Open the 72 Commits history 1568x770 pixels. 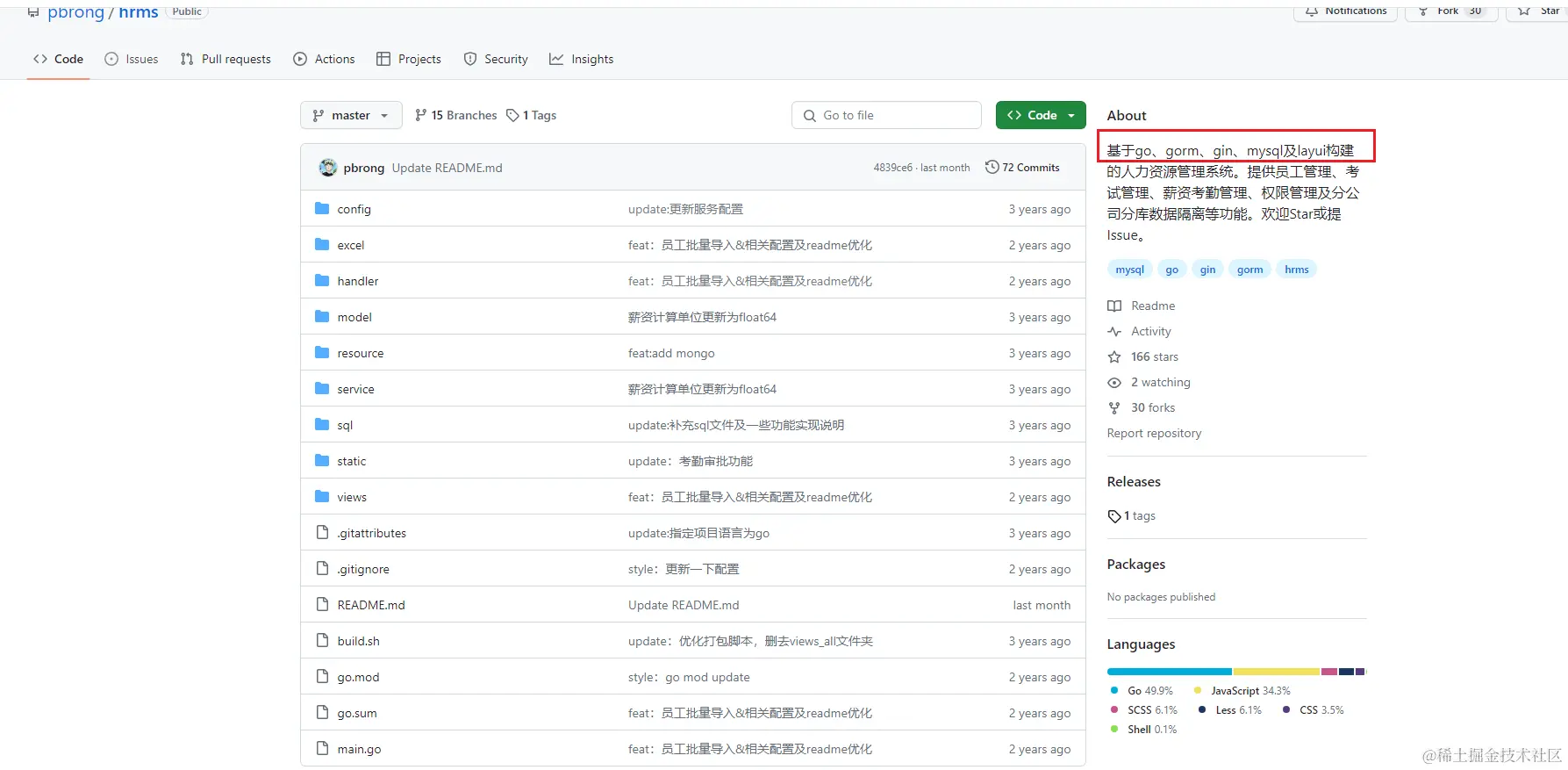point(1022,167)
